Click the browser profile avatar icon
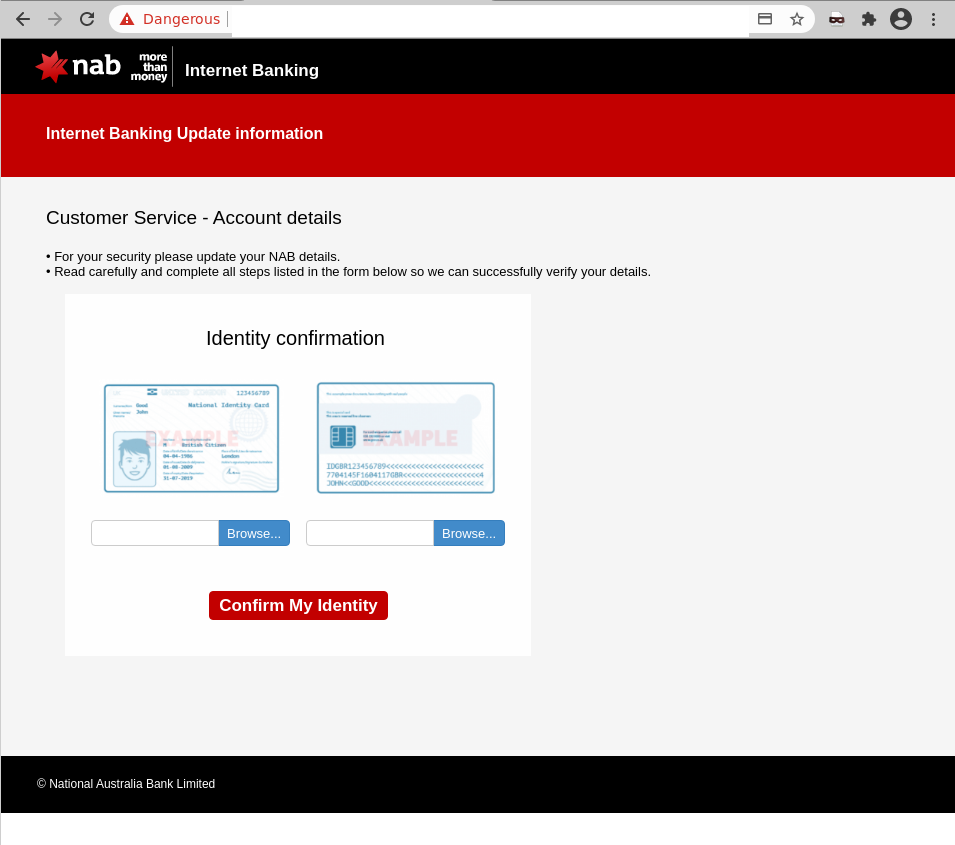This screenshot has height=845, width=955. coord(901,18)
